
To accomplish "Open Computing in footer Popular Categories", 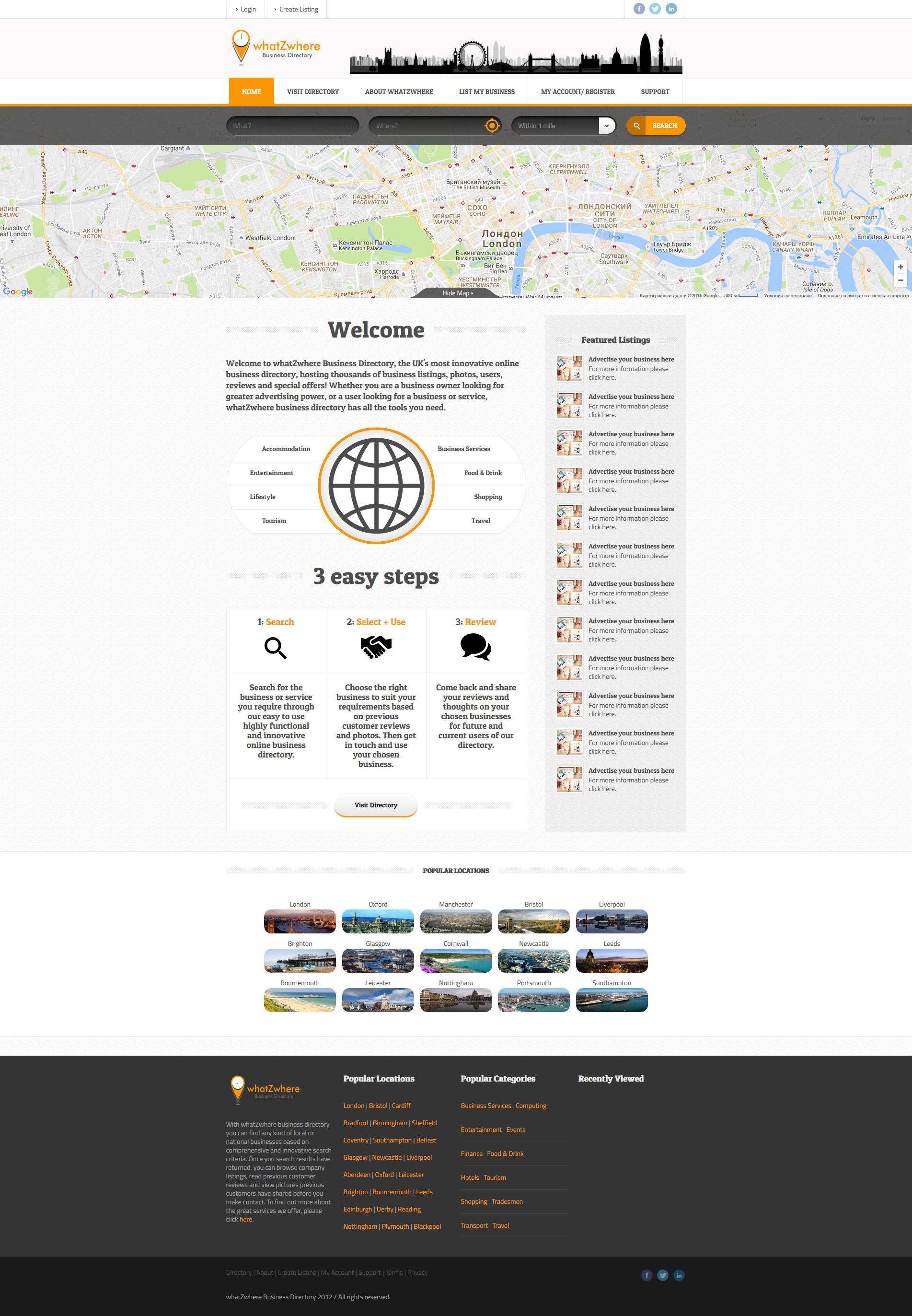I will click(531, 1106).
